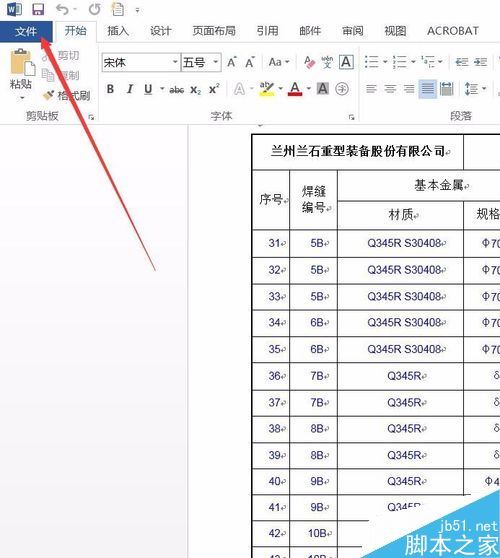Switch to the 引用 tab
Screen dimensions: 500x558
(268, 31)
